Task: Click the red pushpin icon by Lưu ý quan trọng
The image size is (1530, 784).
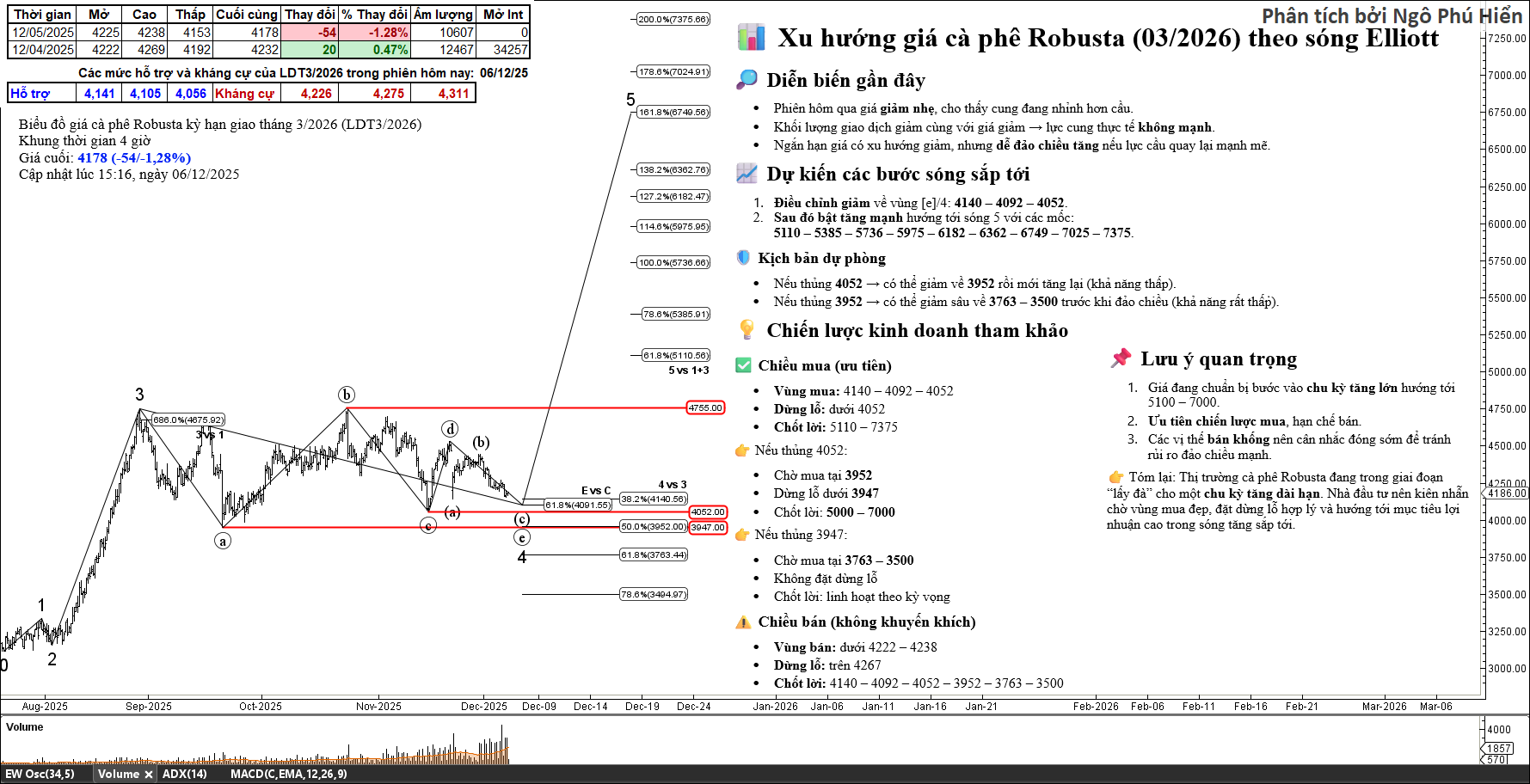Action: [1121, 358]
